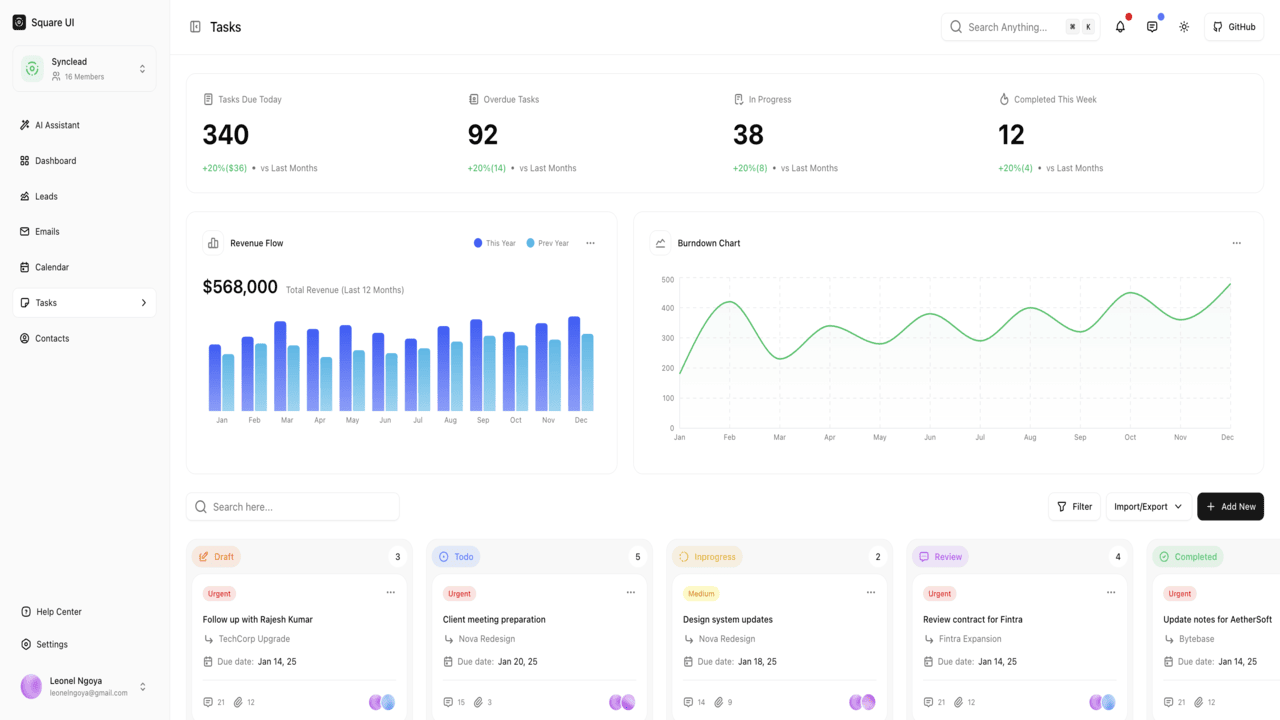The image size is (1280, 720).
Task: Expand Leonel Ngoya account menu
Action: [142, 687]
